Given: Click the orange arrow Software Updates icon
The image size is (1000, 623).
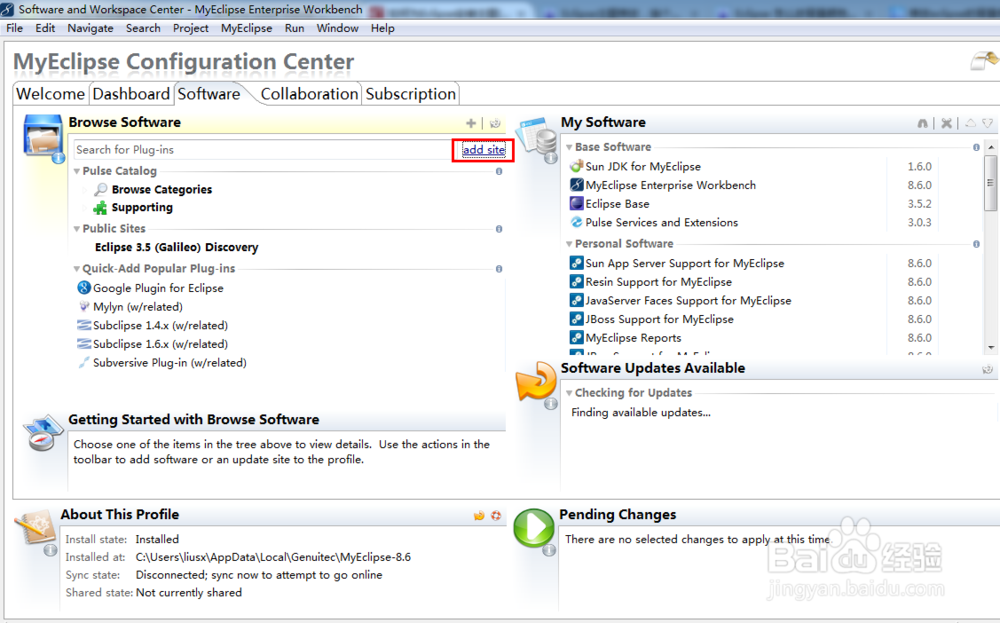Looking at the screenshot, I should (536, 382).
